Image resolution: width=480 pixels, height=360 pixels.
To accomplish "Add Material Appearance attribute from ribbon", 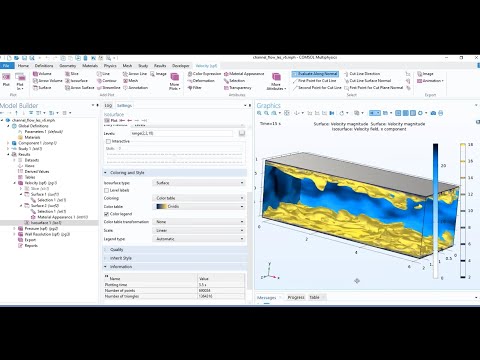I will coord(244,74).
